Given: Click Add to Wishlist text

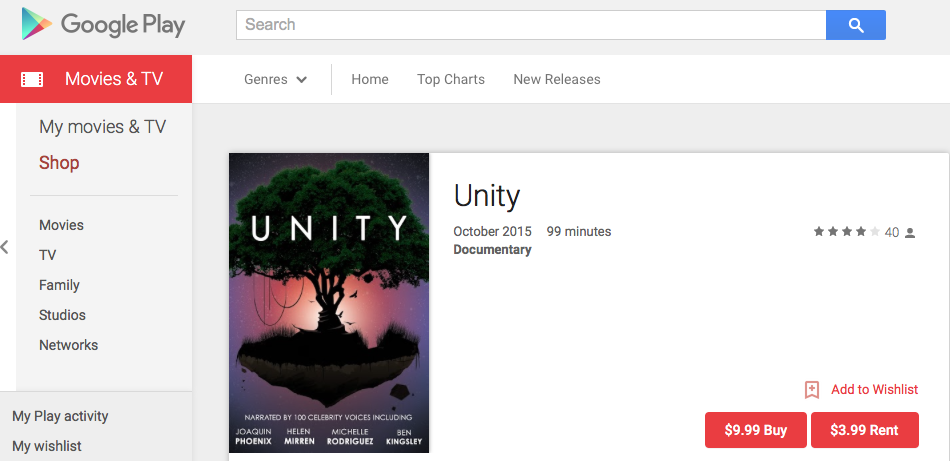Looking at the screenshot, I should (x=874, y=390).
